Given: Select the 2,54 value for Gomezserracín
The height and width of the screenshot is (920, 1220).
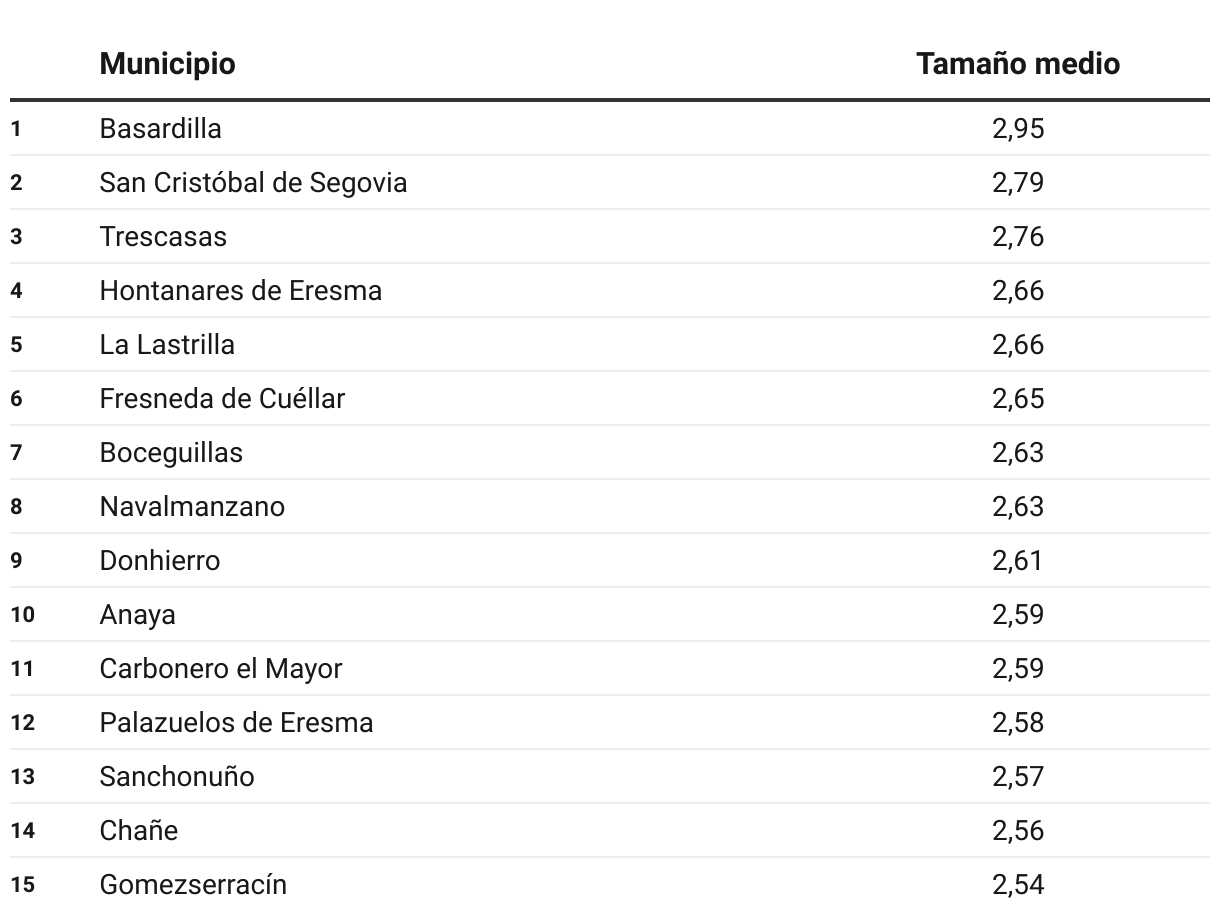Looking at the screenshot, I should pyautogui.click(x=1018, y=885).
